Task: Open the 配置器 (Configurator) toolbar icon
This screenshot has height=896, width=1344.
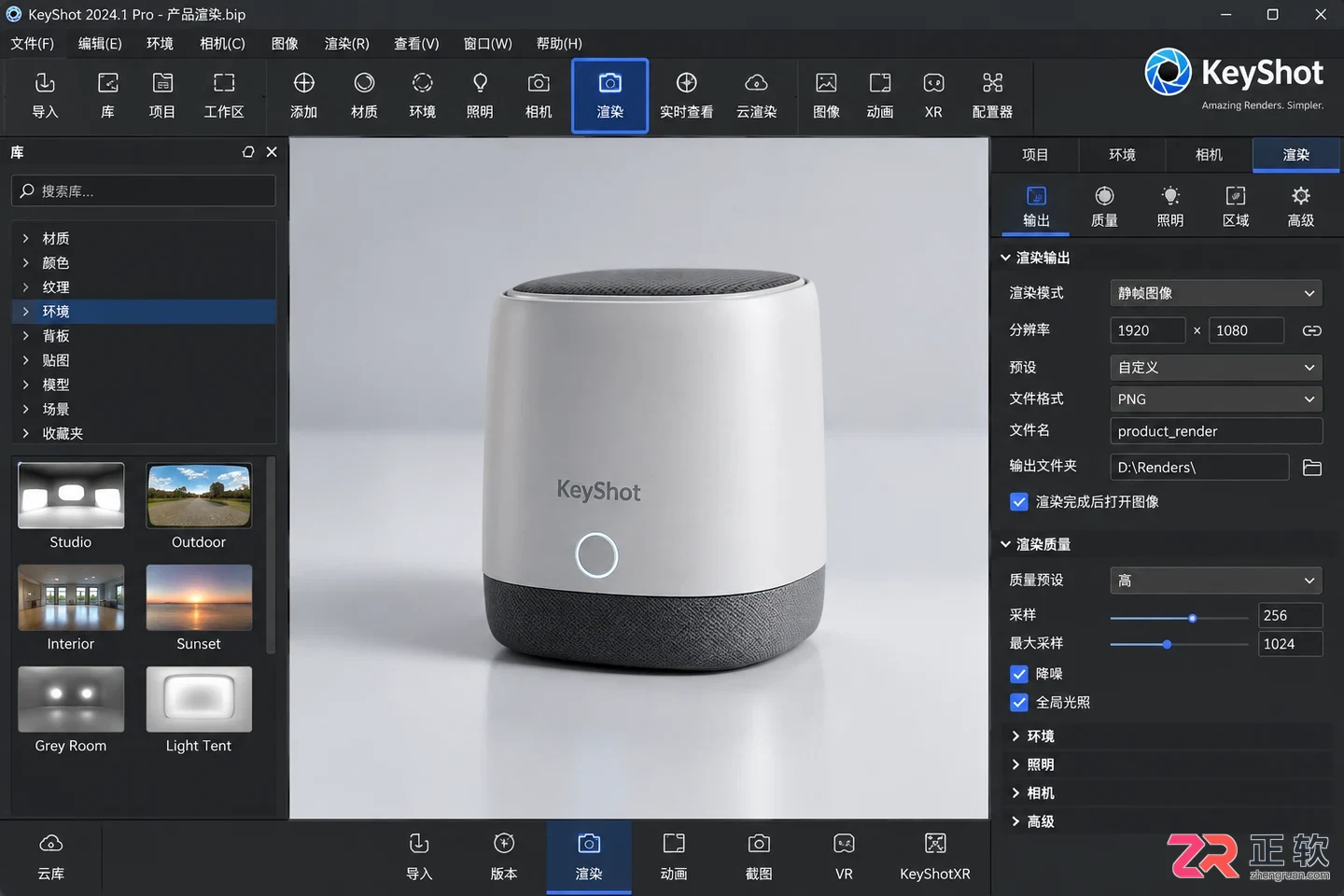Action: coord(992,95)
